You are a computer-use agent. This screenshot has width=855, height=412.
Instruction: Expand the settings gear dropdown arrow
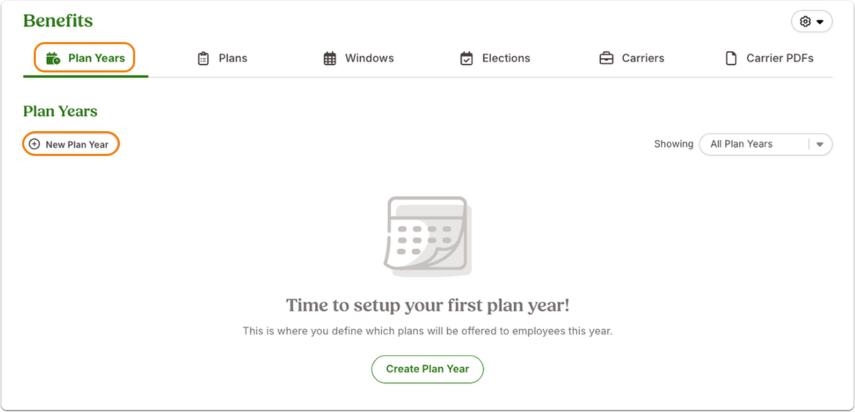point(820,22)
